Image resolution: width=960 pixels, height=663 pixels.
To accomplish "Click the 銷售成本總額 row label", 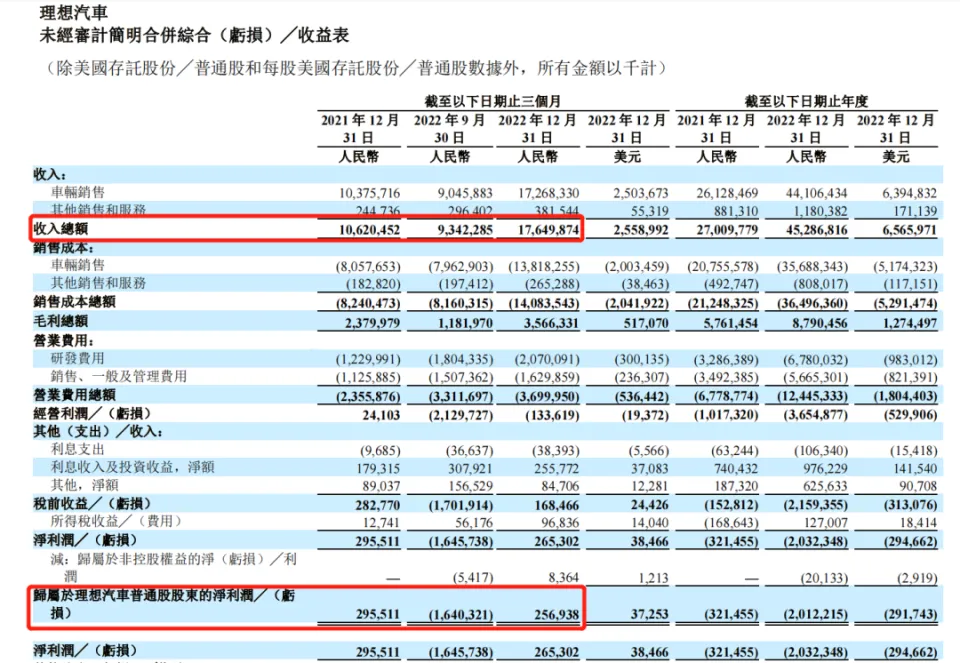I will [x=75, y=302].
